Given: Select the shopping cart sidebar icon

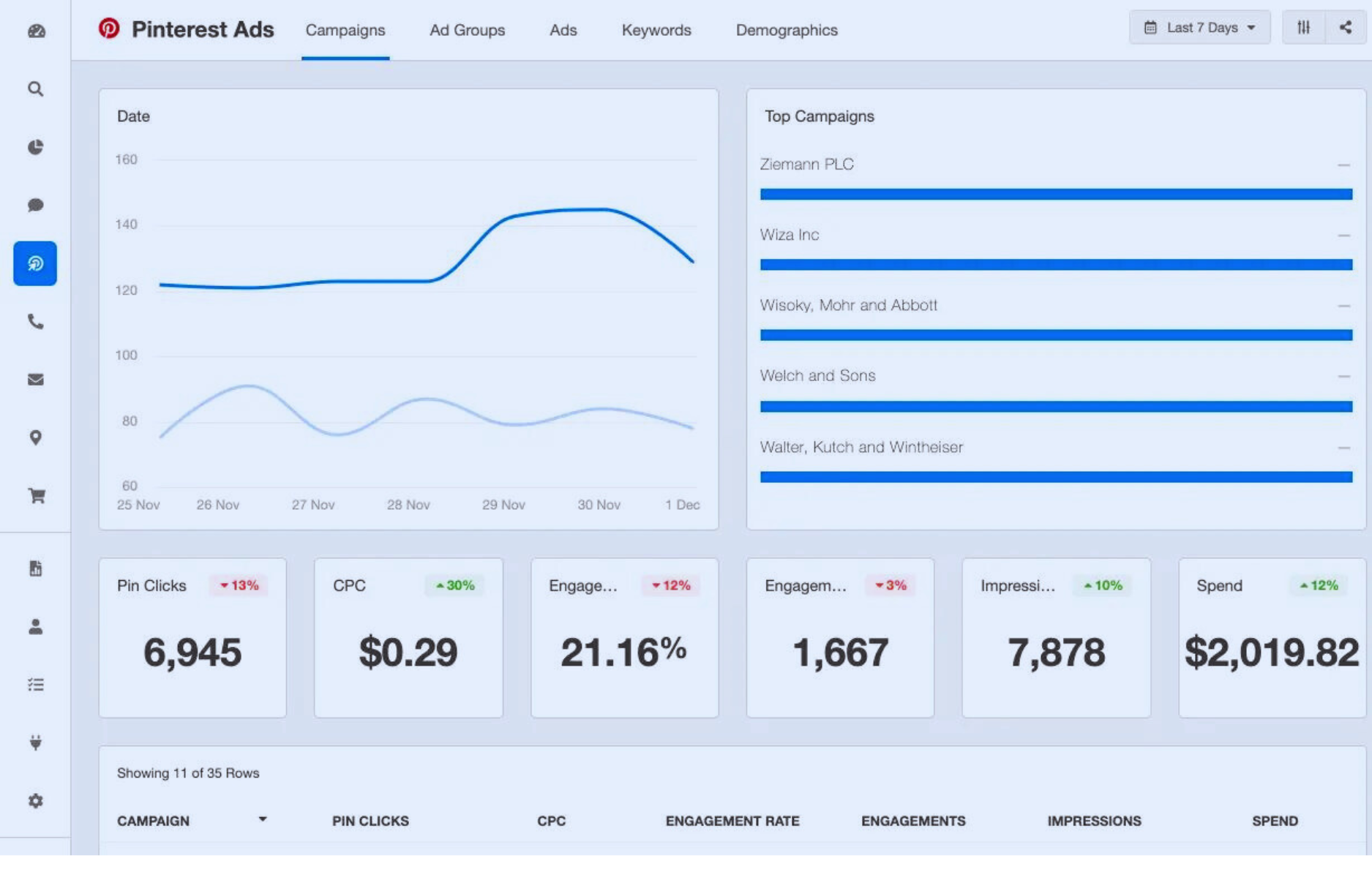Looking at the screenshot, I should pos(36,496).
